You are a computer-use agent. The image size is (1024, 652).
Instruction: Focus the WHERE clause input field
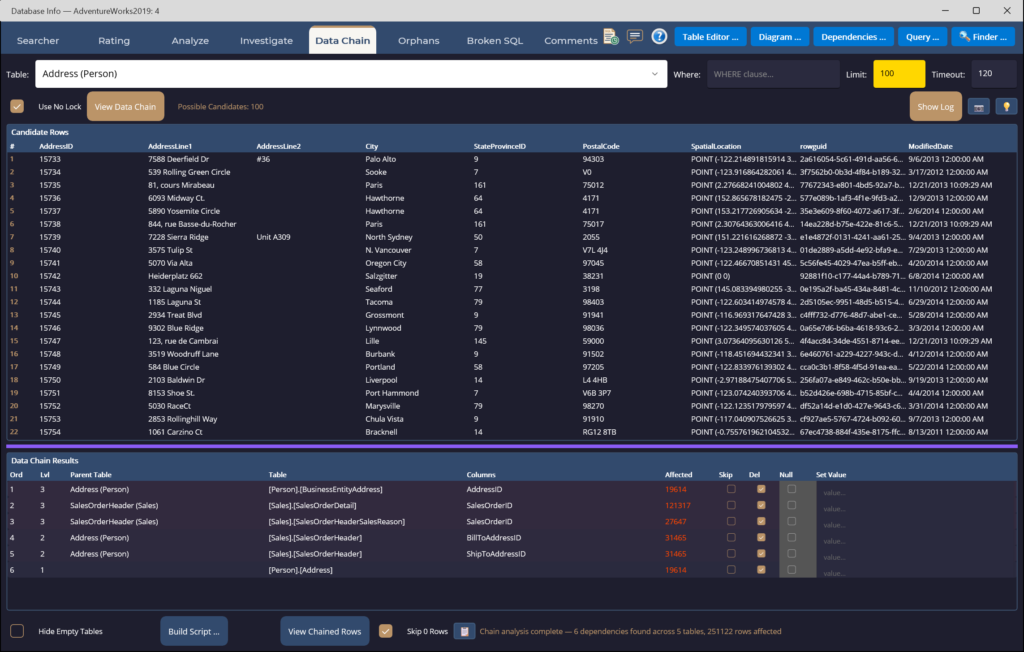773,74
